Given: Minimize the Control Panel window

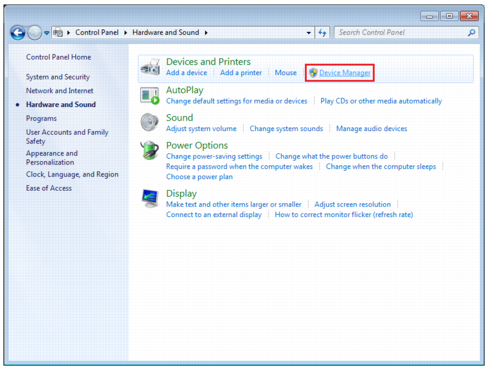Looking at the screenshot, I should point(429,16).
